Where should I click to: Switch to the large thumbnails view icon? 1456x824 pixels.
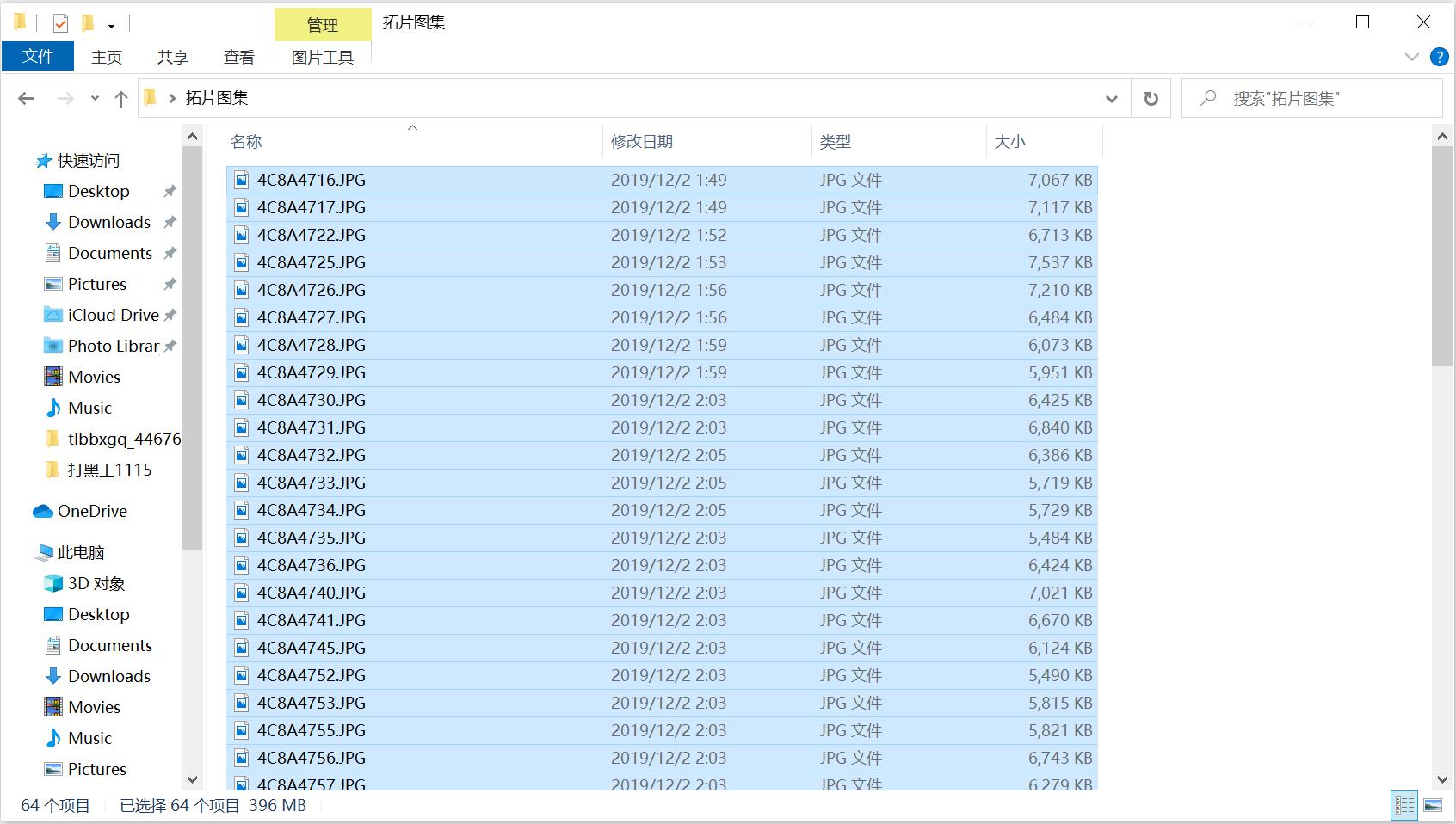pos(1433,805)
